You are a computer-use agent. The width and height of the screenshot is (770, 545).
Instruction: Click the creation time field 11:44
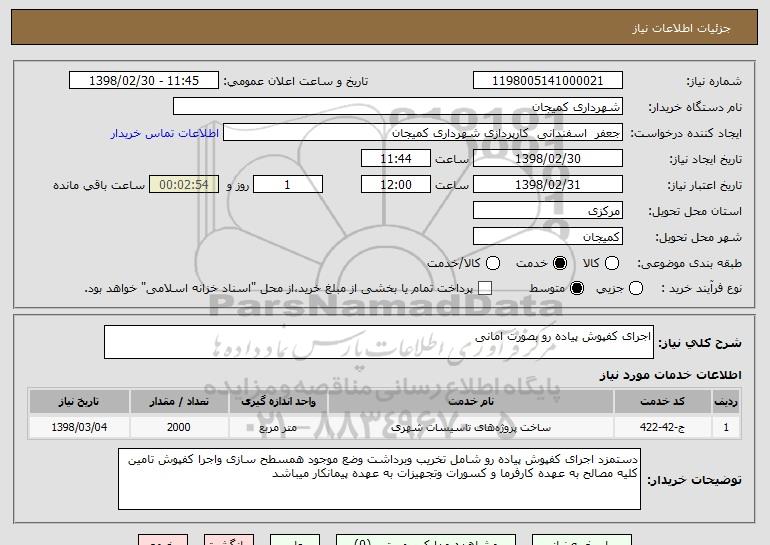[x=396, y=159]
